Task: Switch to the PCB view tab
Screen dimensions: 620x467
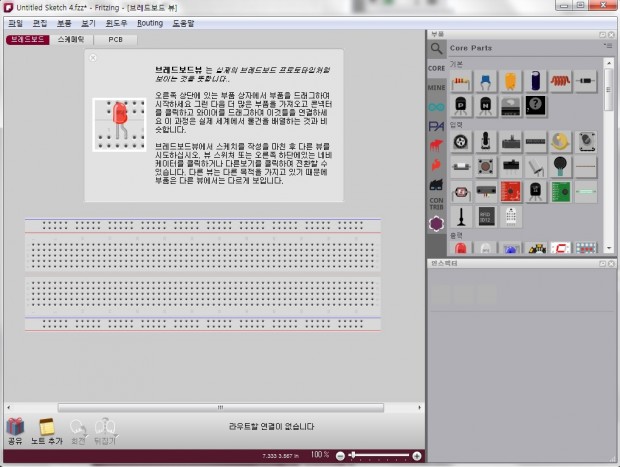Action: click(116, 39)
